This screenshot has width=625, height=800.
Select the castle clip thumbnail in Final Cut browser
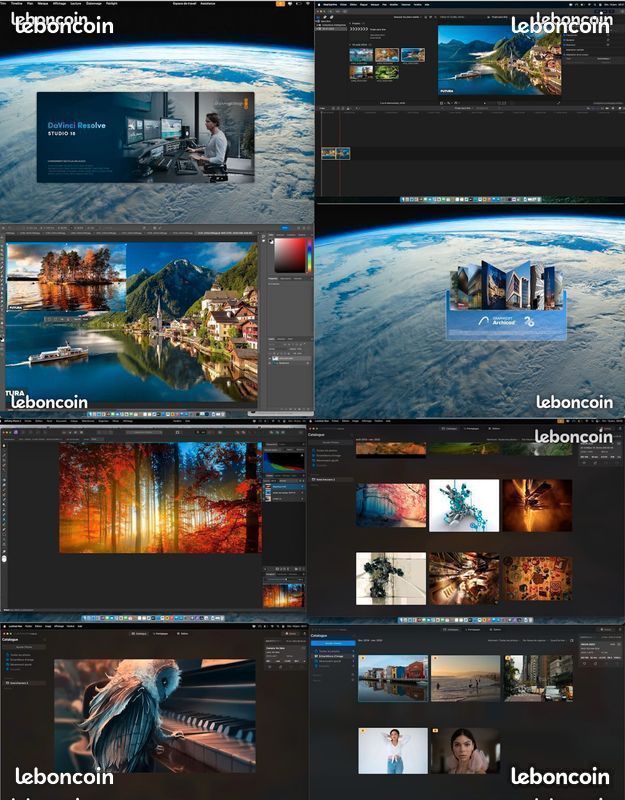coord(361,72)
